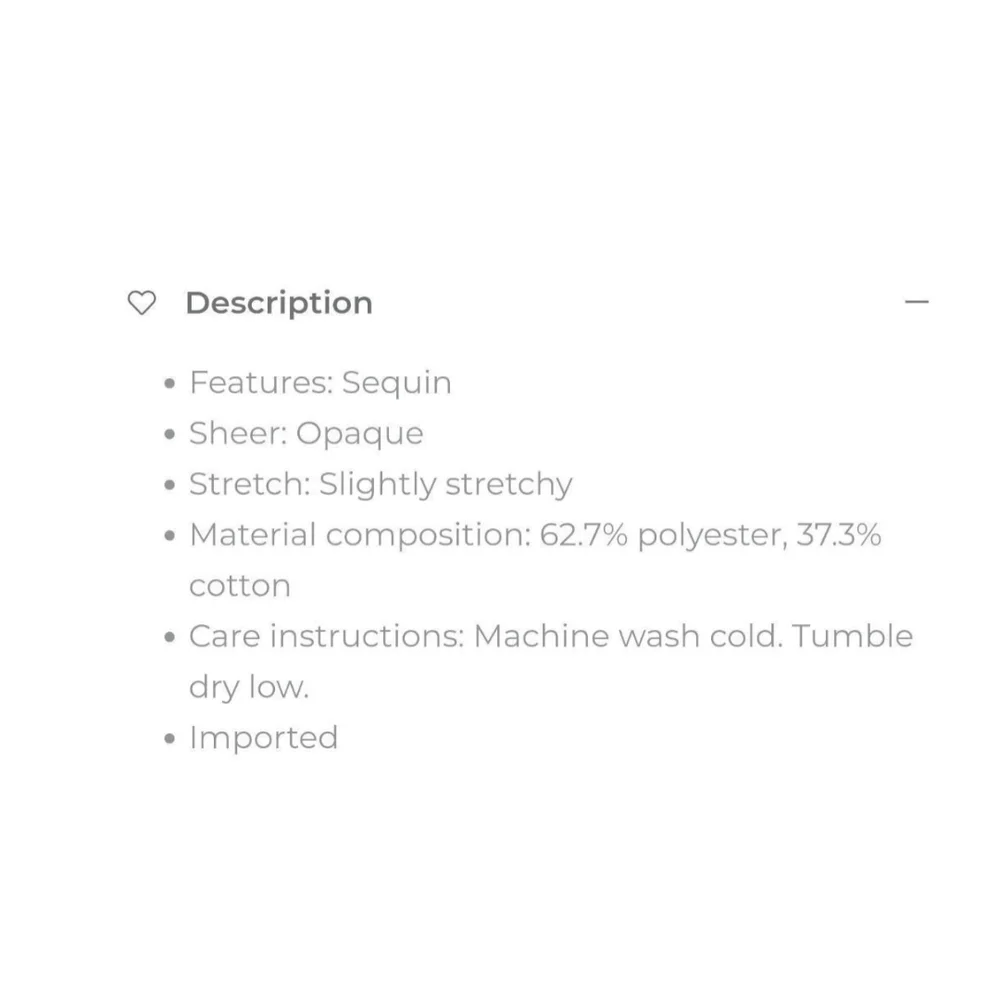
Task: Click the heart icon beside Description
Action: 143,303
